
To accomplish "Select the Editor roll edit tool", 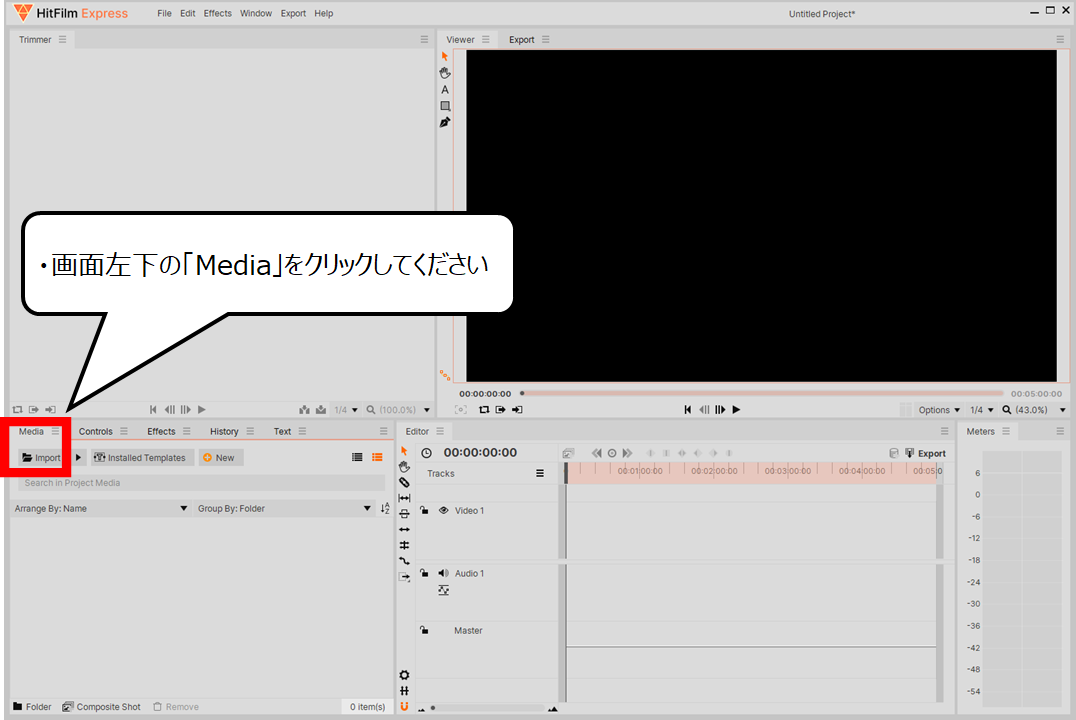I will point(404,546).
